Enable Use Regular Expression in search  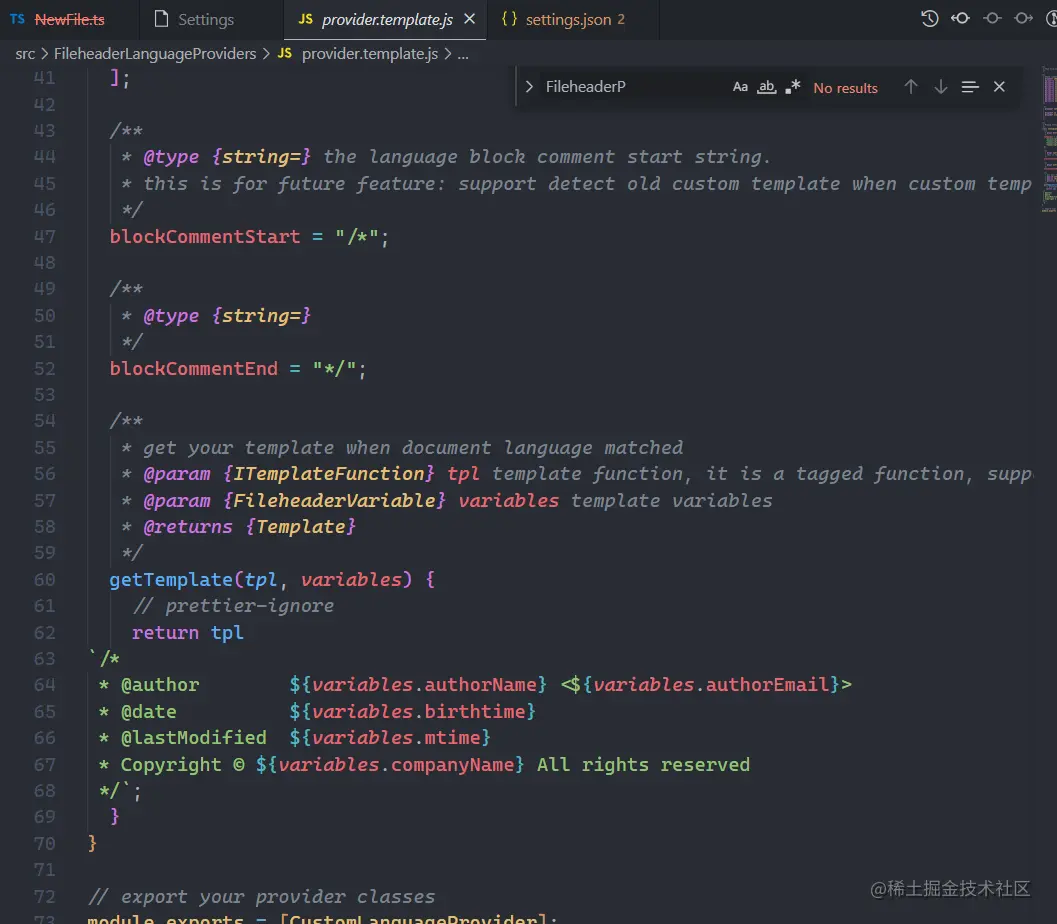point(793,87)
